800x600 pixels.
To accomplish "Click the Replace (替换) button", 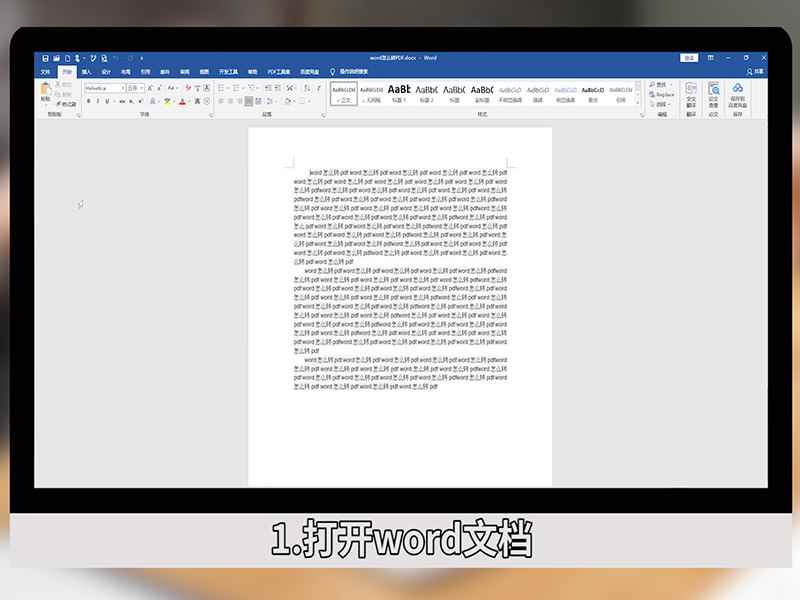I will 660,91.
